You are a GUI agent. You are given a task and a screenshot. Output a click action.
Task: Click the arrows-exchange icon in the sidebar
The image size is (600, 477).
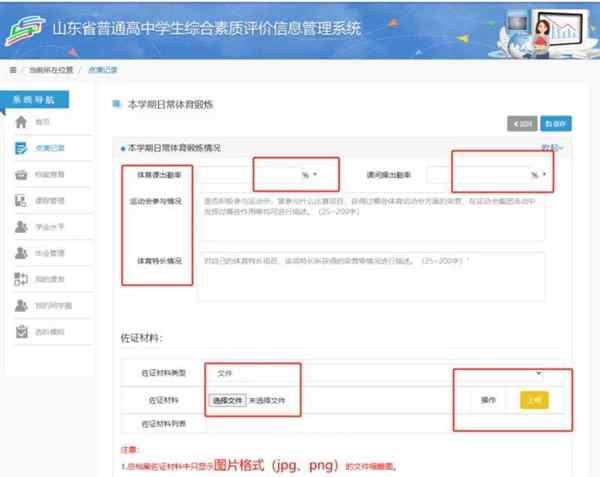point(21,279)
